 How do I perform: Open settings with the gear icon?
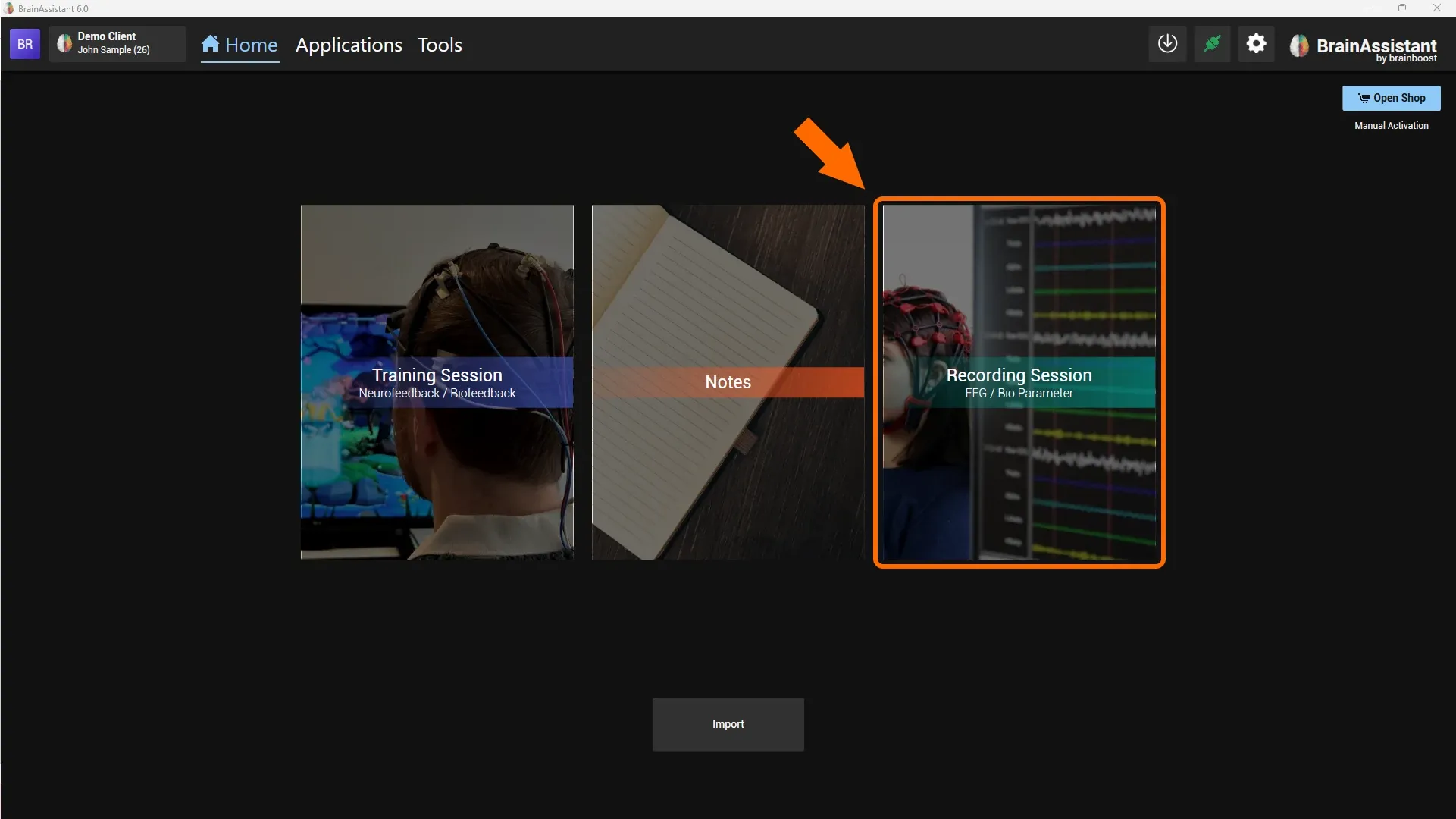point(1256,44)
